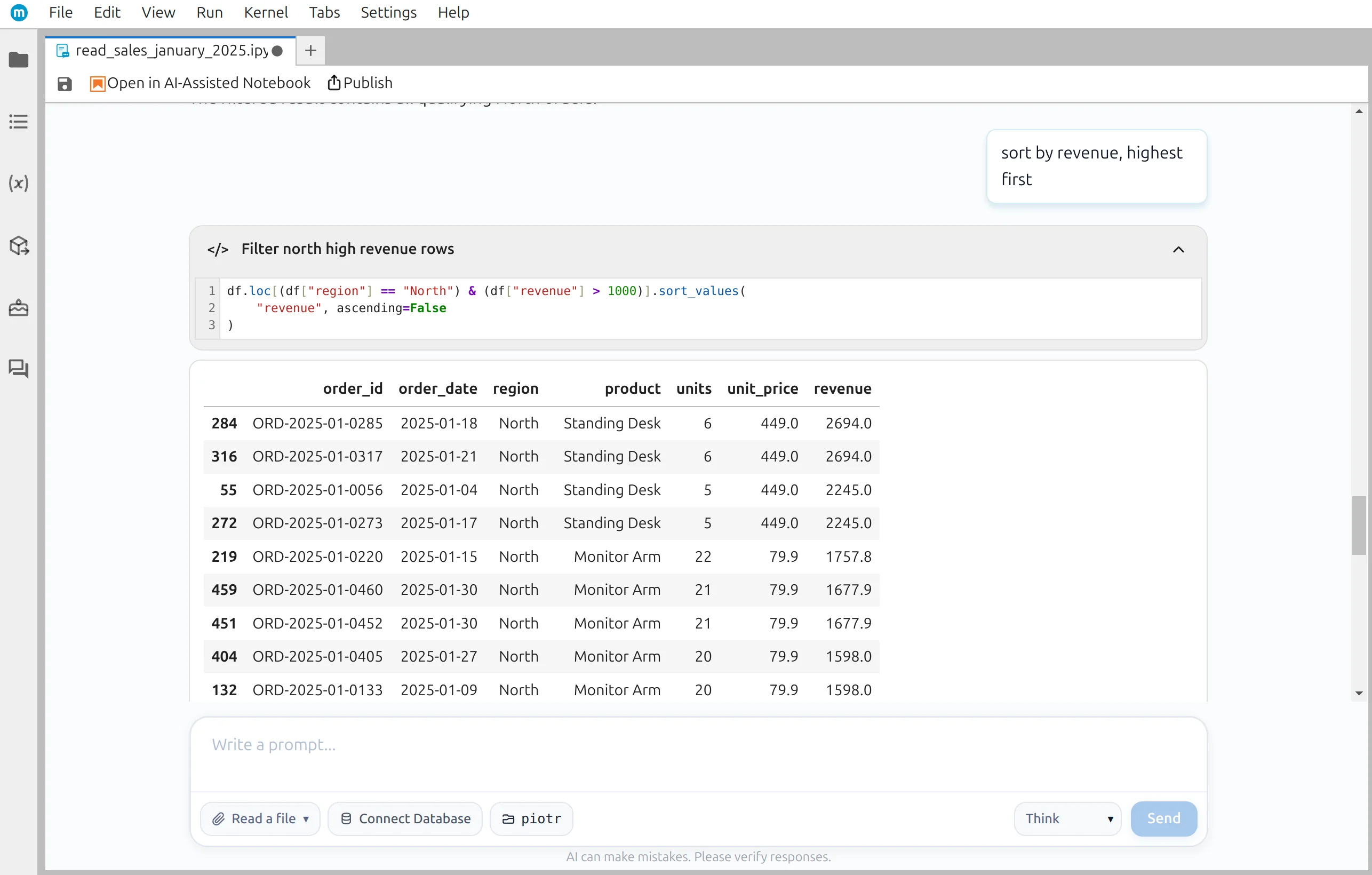Click the Send button
1372x875 pixels.
tap(1163, 818)
